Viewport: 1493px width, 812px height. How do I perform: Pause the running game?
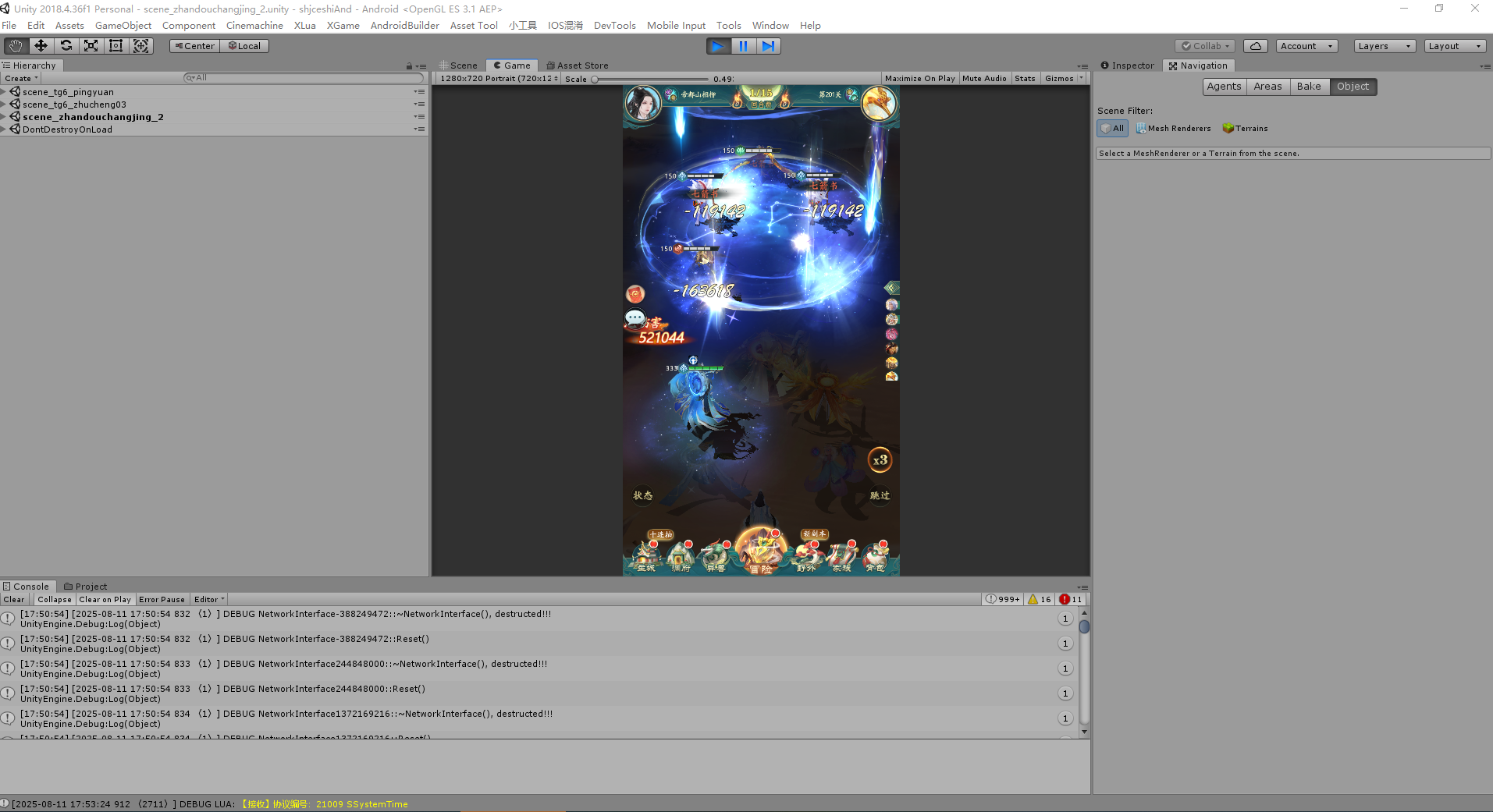coord(743,46)
